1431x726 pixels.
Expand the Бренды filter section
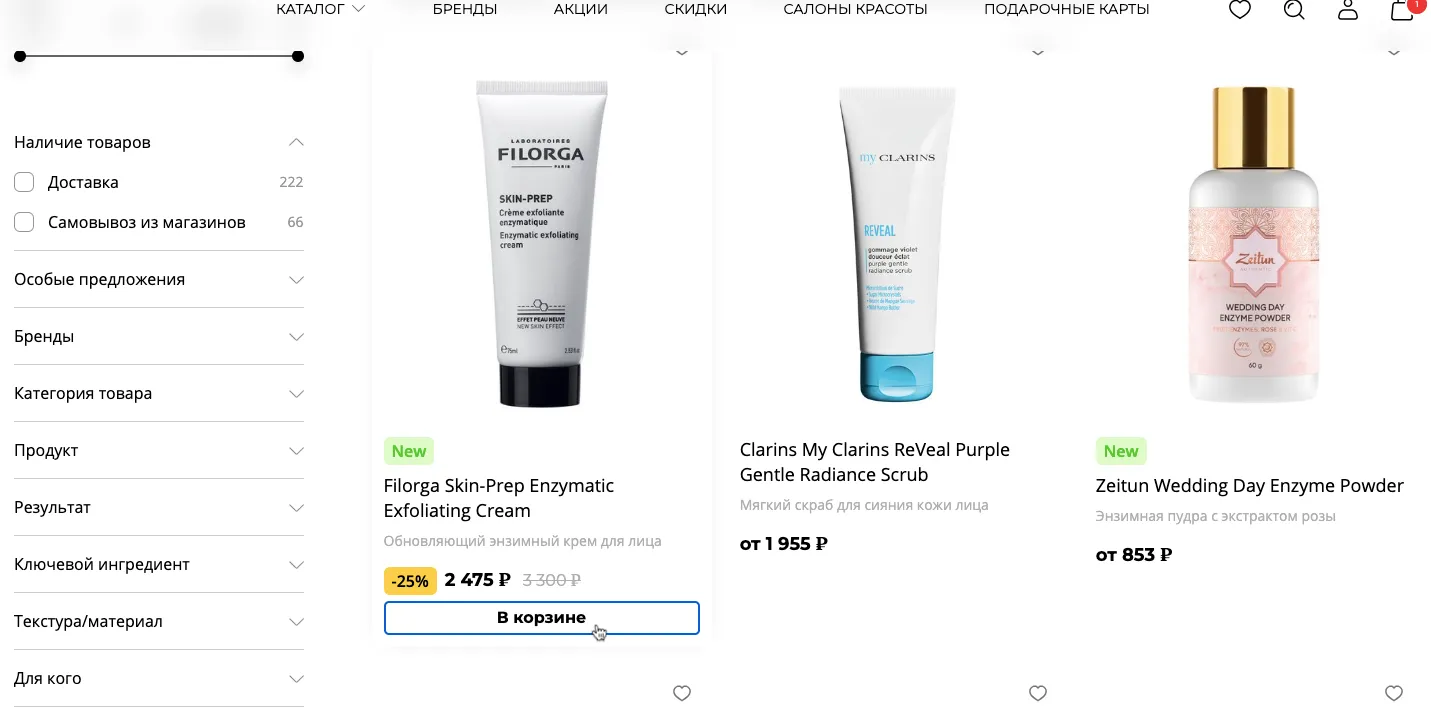pos(159,336)
